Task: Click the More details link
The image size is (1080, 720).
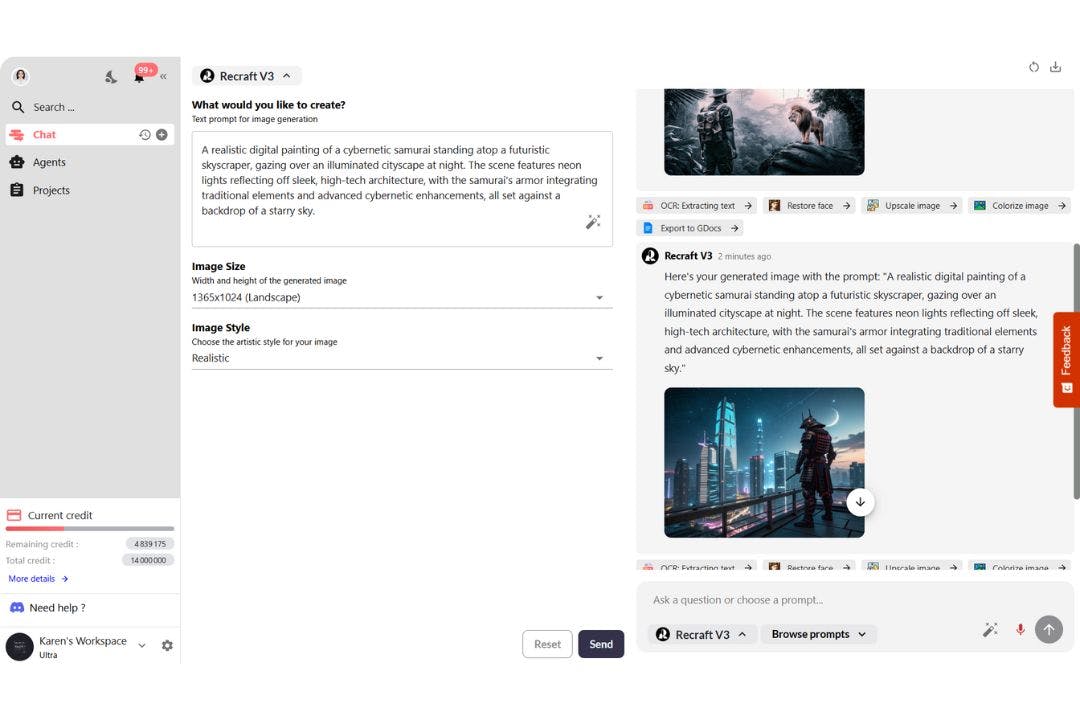Action: [x=38, y=579]
